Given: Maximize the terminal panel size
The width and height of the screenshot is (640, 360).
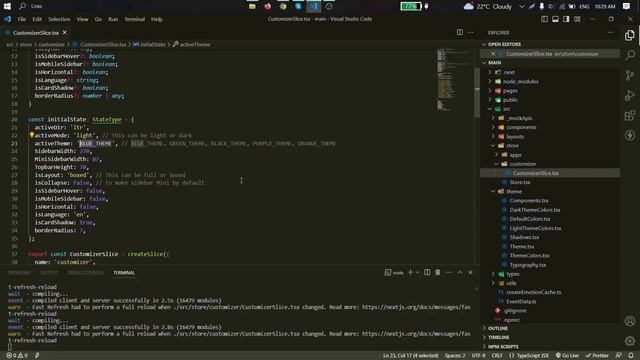Looking at the screenshot, I should [x=460, y=272].
